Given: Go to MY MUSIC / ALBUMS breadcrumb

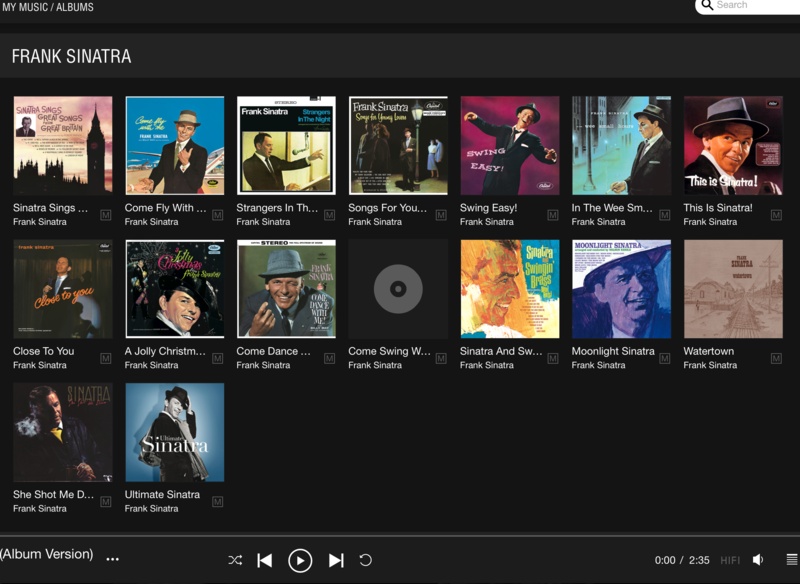Looking at the screenshot, I should point(48,7).
